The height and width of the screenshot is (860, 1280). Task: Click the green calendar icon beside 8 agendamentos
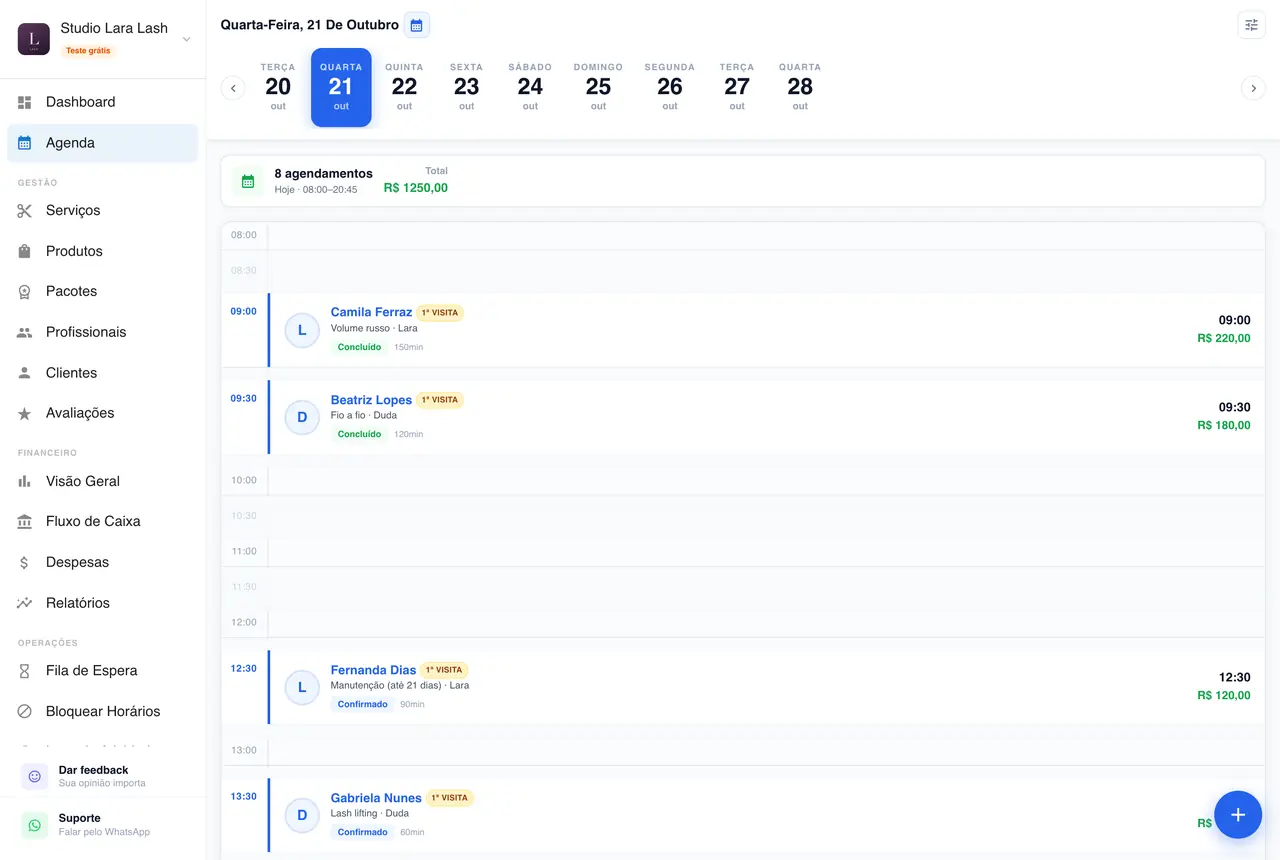point(248,181)
